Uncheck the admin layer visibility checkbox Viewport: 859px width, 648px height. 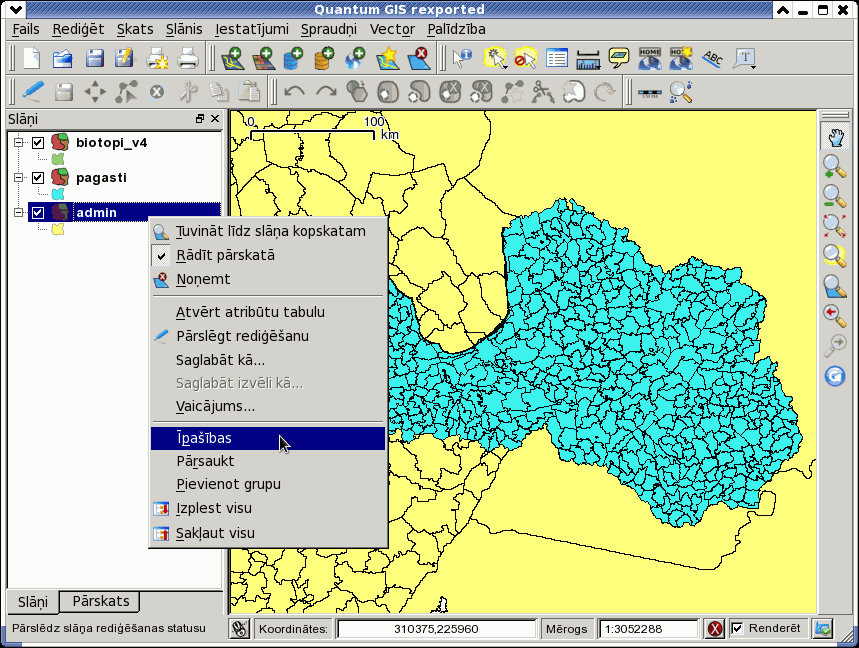38,213
